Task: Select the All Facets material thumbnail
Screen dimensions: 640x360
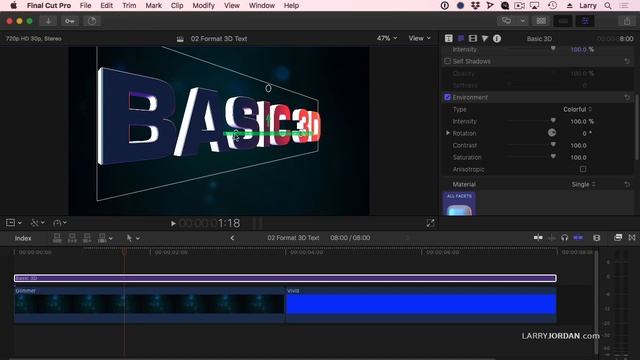Action: [459, 204]
